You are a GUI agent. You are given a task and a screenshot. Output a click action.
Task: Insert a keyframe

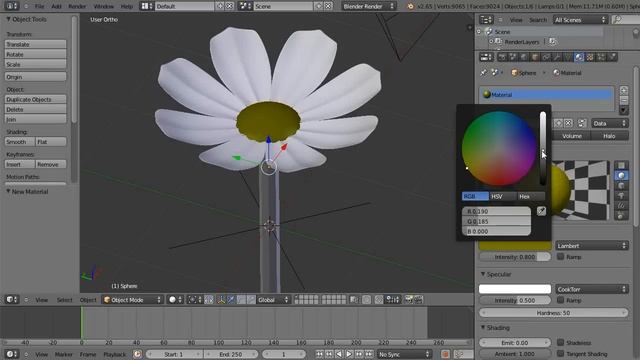pyautogui.click(x=20, y=164)
